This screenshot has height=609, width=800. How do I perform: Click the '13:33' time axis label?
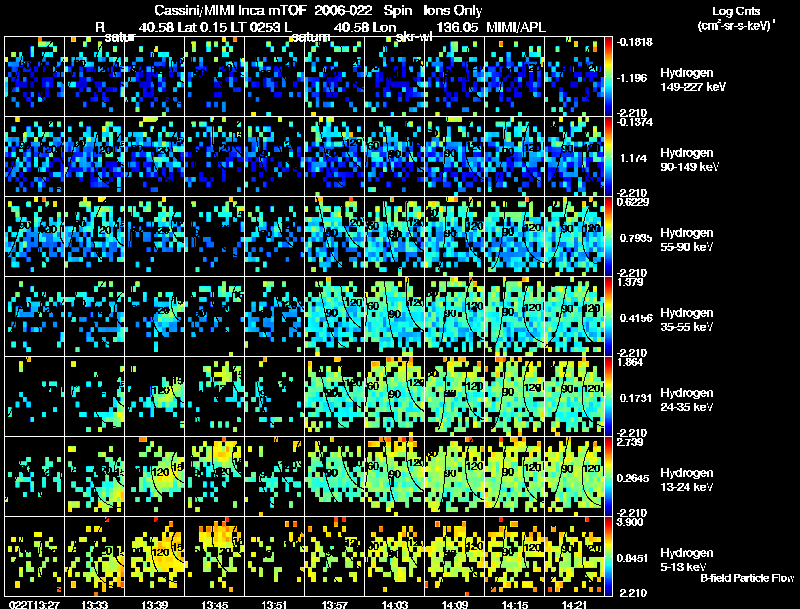[x=94, y=604]
